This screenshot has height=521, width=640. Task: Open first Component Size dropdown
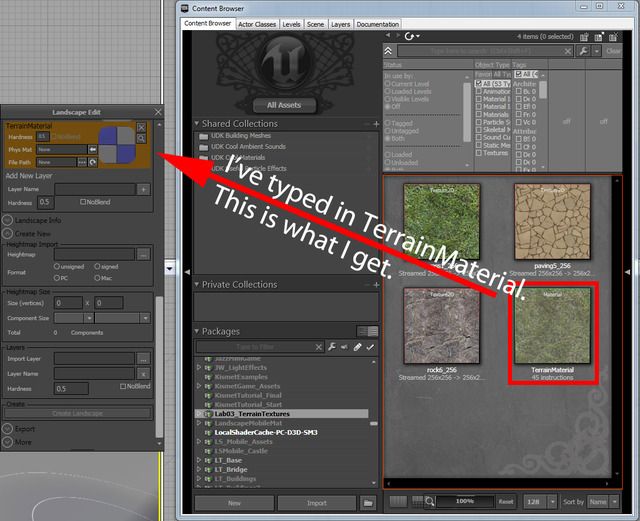(89, 318)
